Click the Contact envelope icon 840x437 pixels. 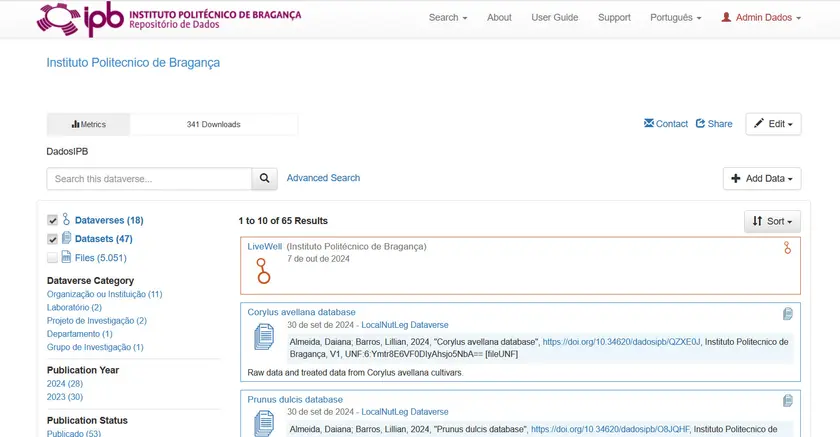click(x=649, y=123)
